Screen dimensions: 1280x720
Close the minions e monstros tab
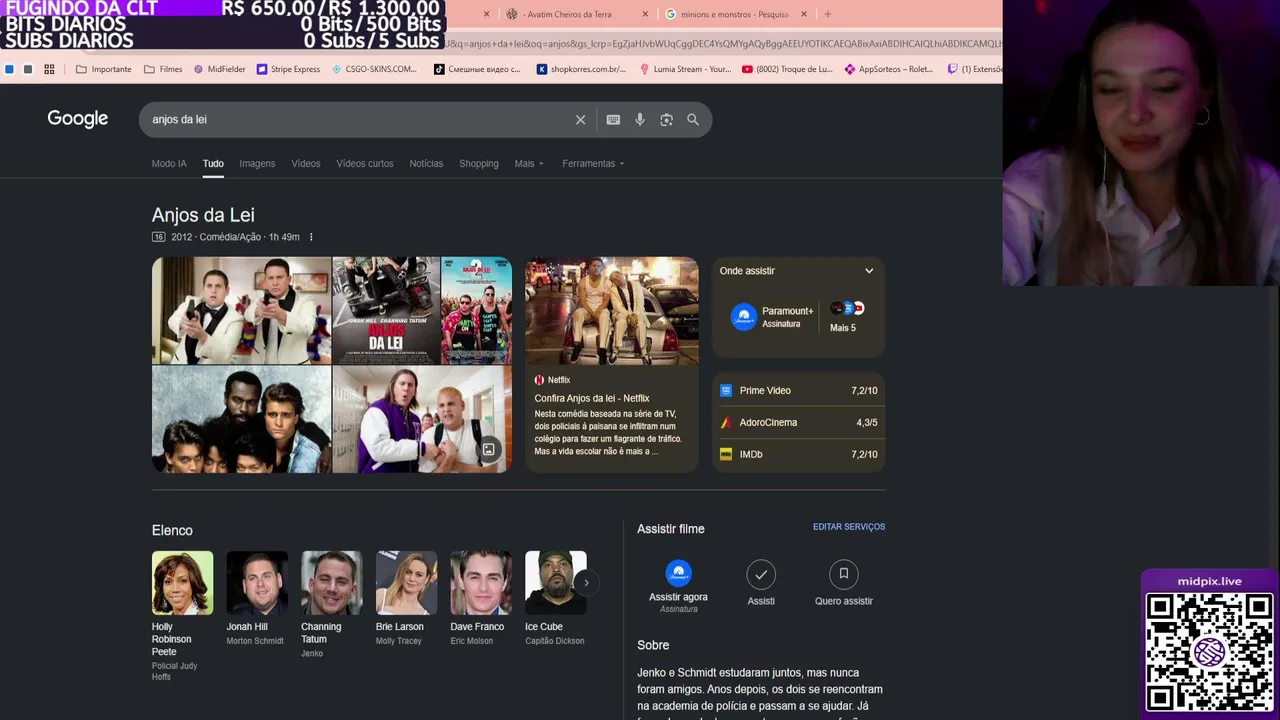[803, 14]
